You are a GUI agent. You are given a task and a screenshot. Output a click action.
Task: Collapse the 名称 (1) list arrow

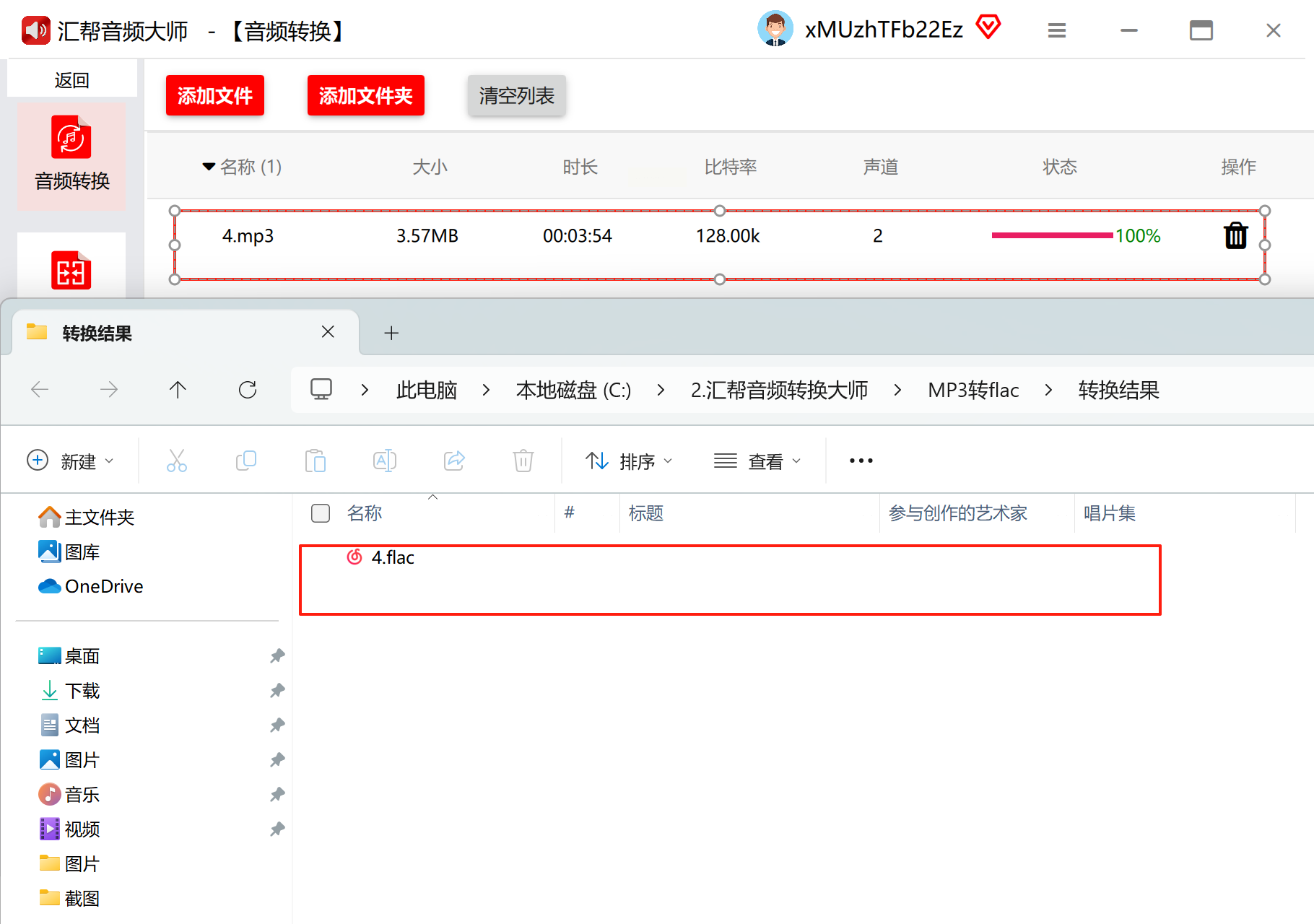pyautogui.click(x=209, y=167)
